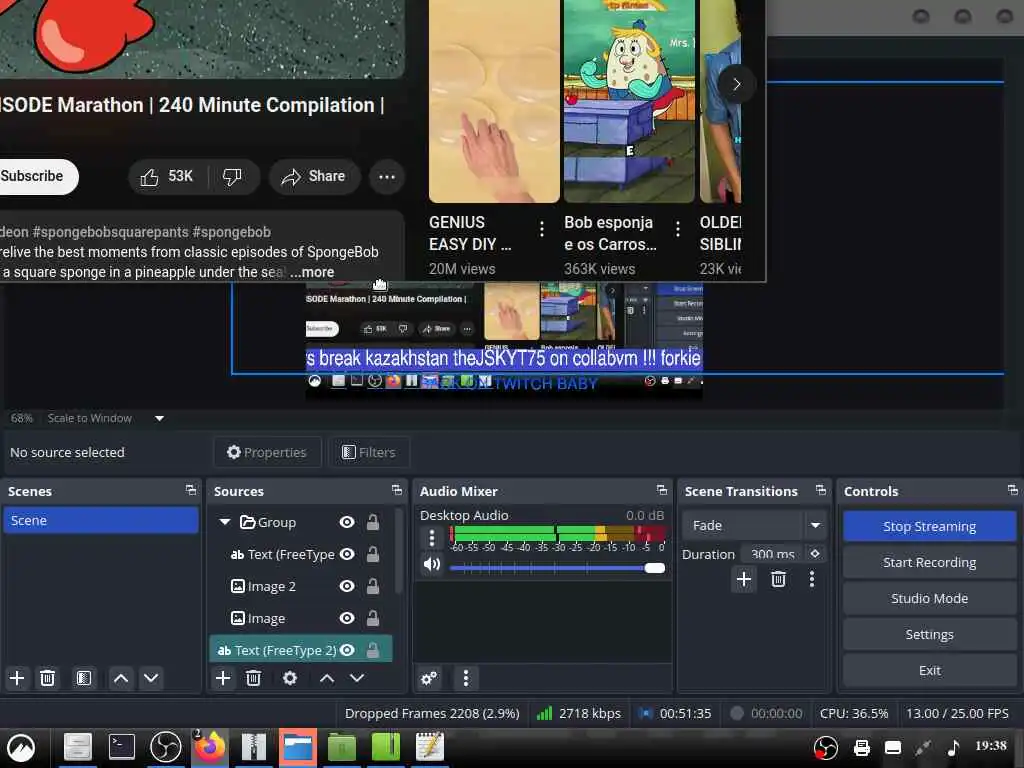The height and width of the screenshot is (768, 1024).
Task: Expand YouTube description with ...more
Action: point(312,272)
